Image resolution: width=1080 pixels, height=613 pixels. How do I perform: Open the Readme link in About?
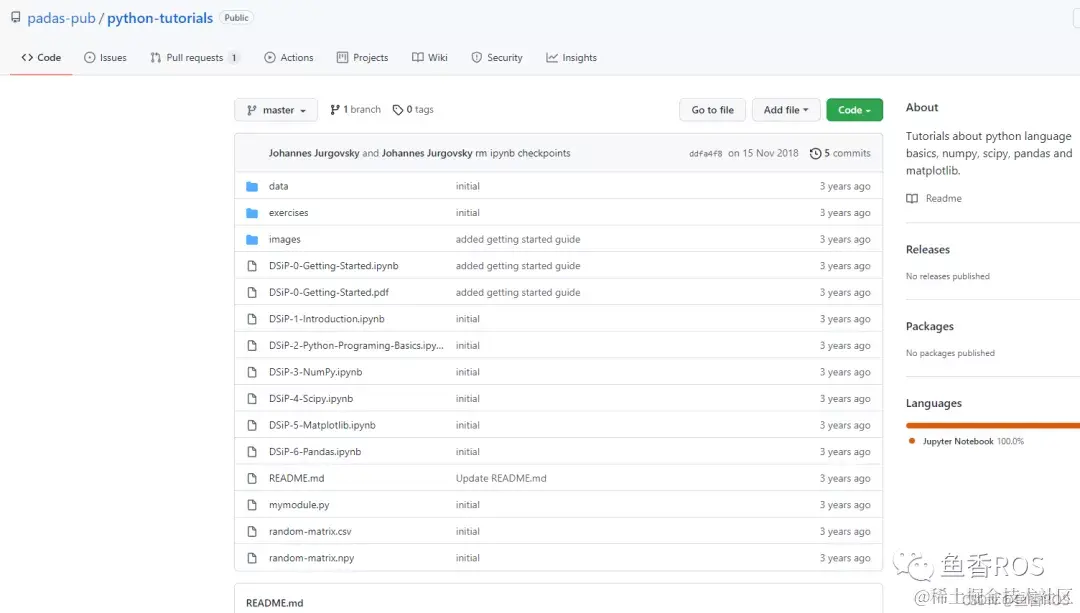[934, 198]
